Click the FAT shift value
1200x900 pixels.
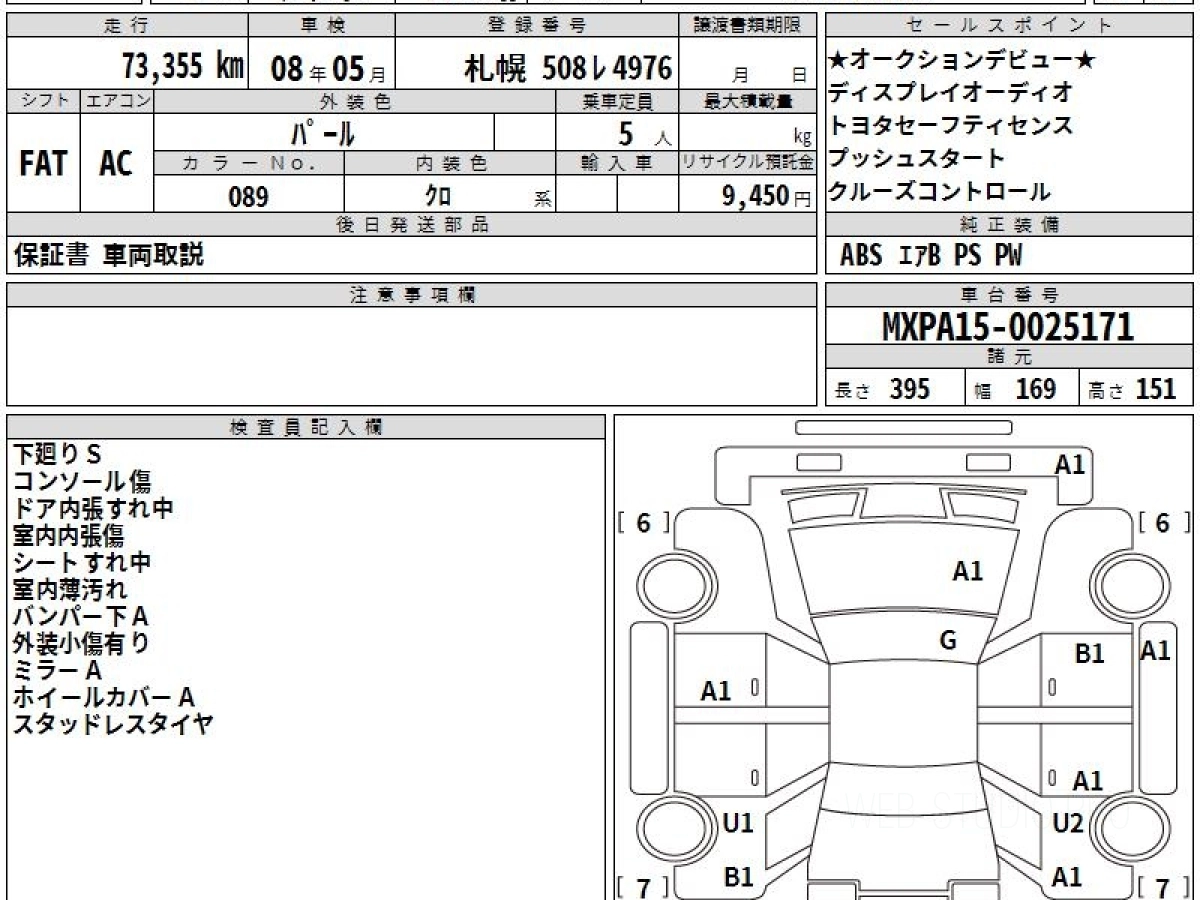click(x=43, y=164)
